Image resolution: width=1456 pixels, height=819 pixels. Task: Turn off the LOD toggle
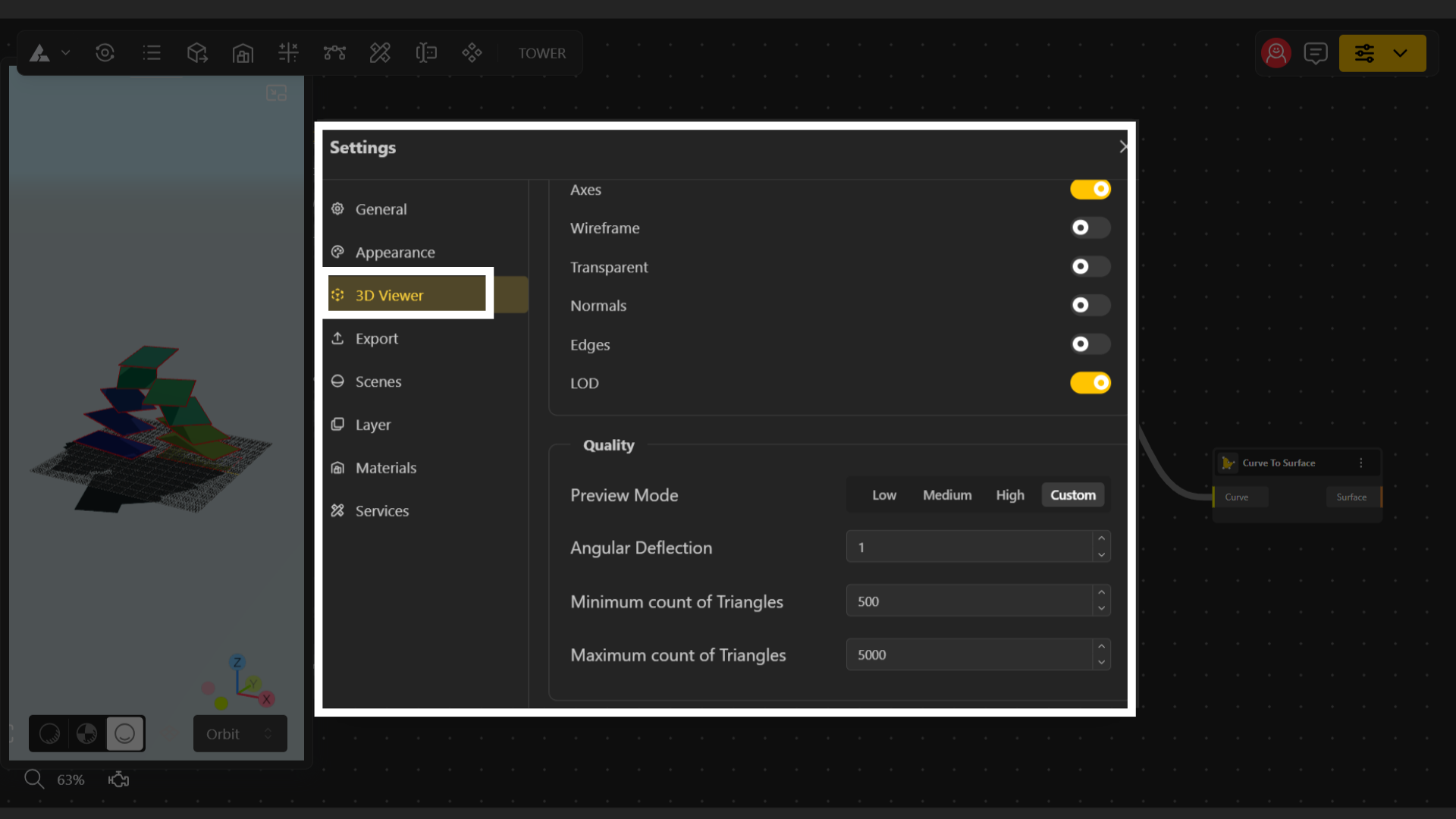1090,383
